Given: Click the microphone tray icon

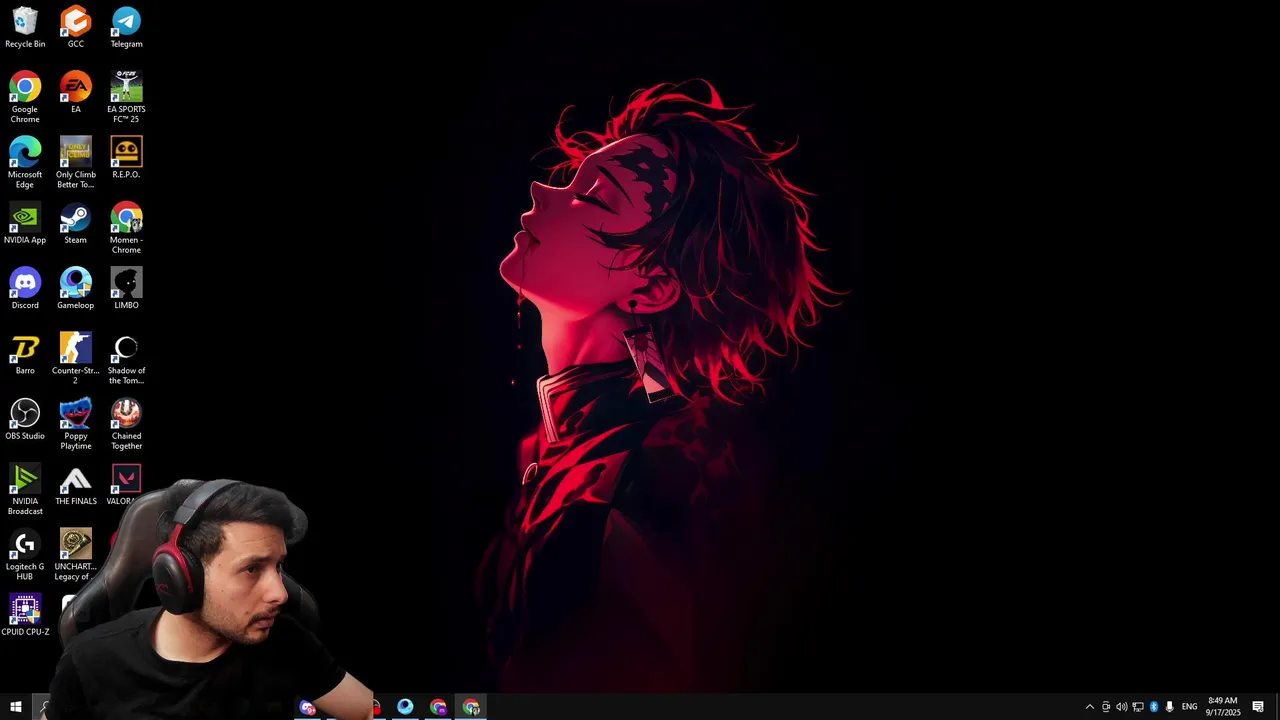Looking at the screenshot, I should (1169, 707).
